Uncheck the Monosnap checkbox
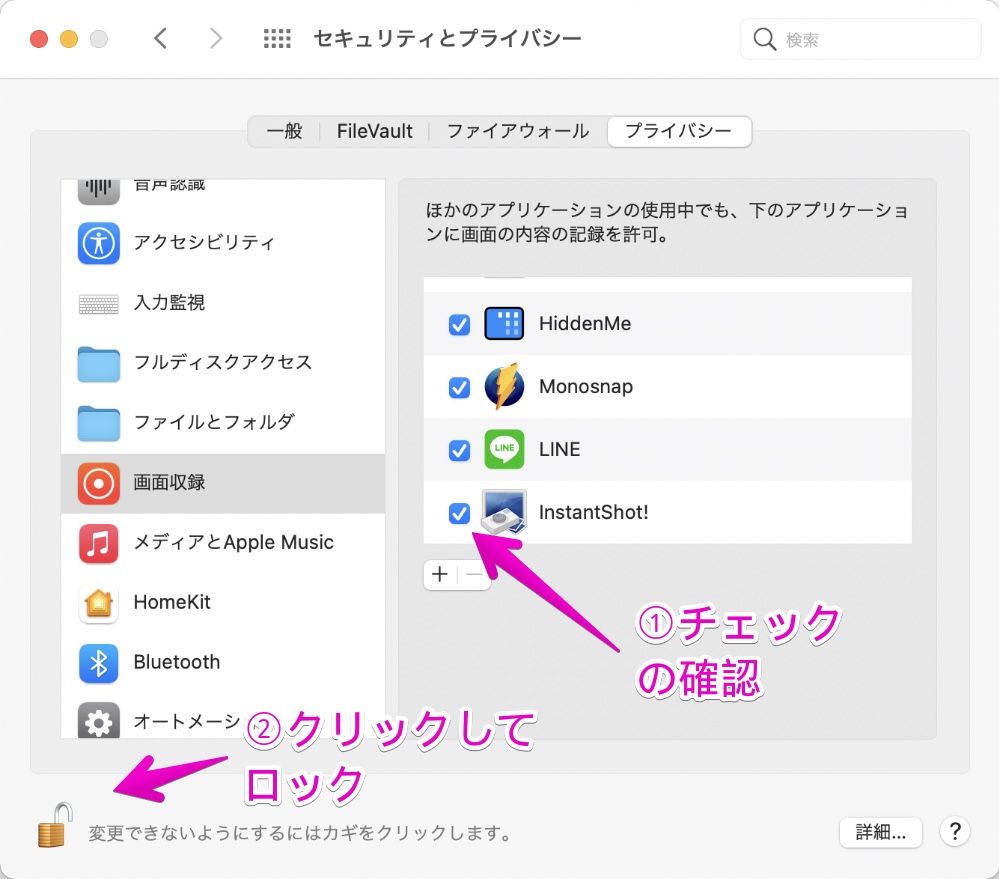999x879 pixels. coord(459,387)
